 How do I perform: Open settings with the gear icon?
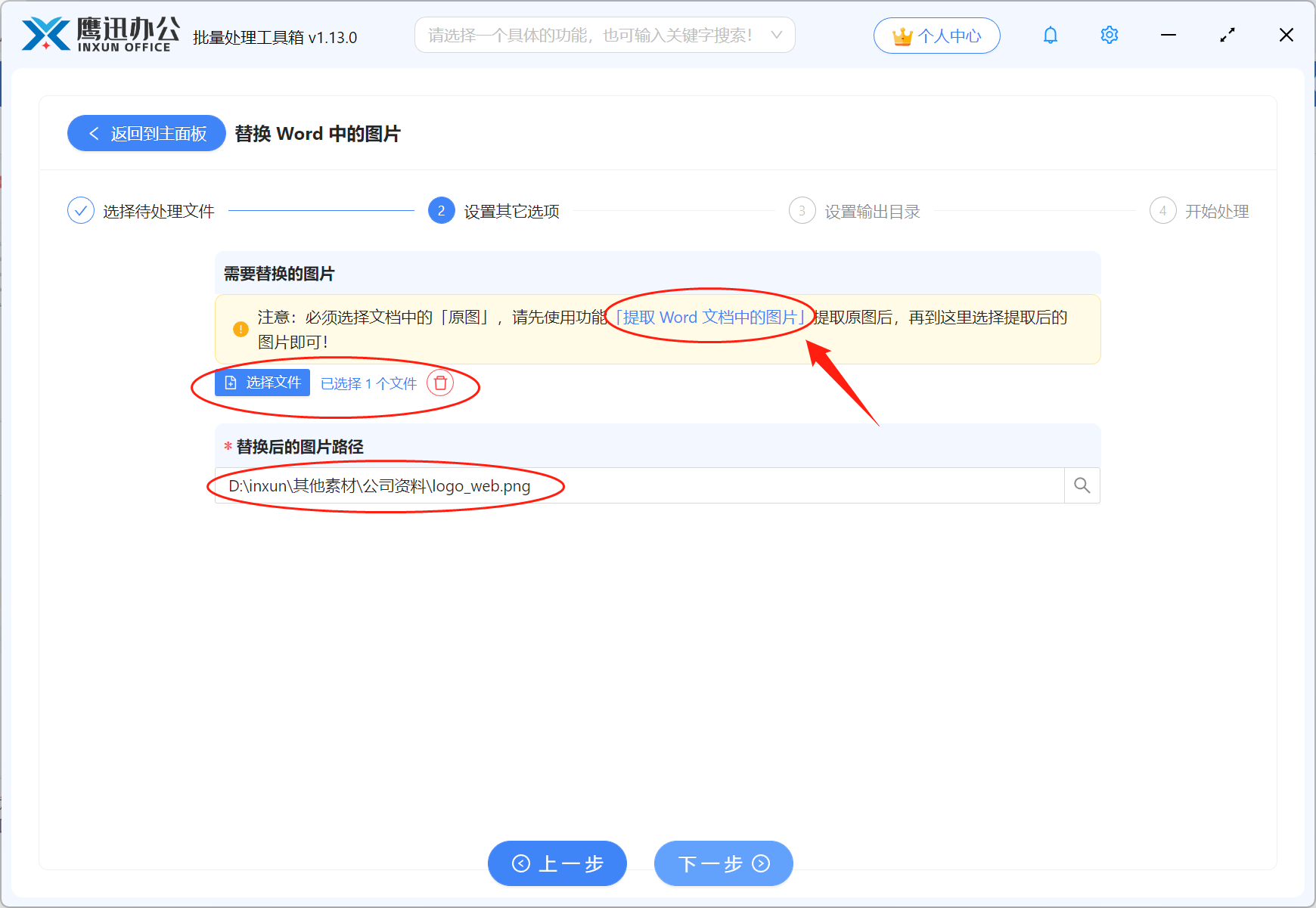(x=1109, y=35)
